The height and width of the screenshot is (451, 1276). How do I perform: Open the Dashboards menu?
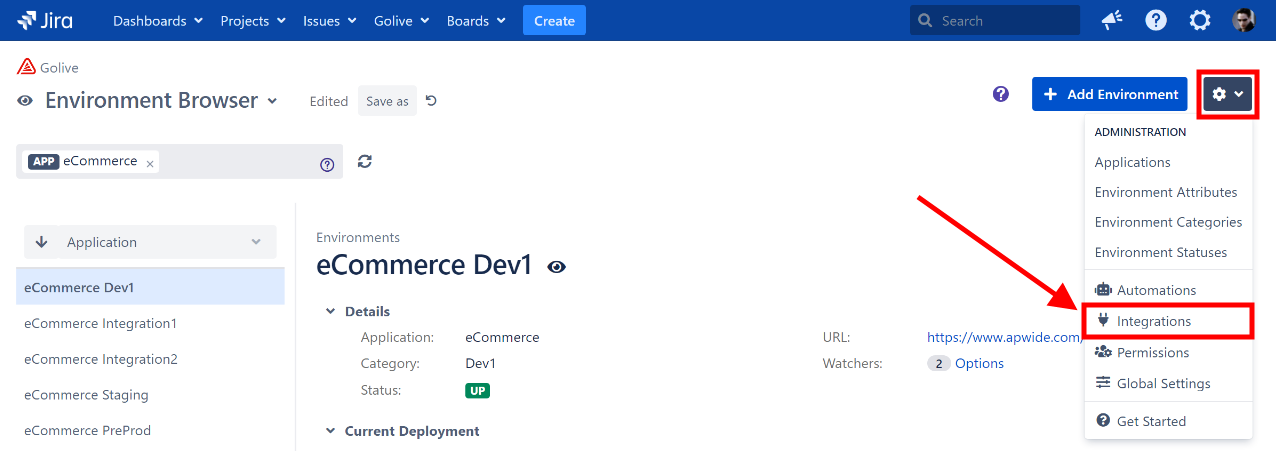point(158,20)
